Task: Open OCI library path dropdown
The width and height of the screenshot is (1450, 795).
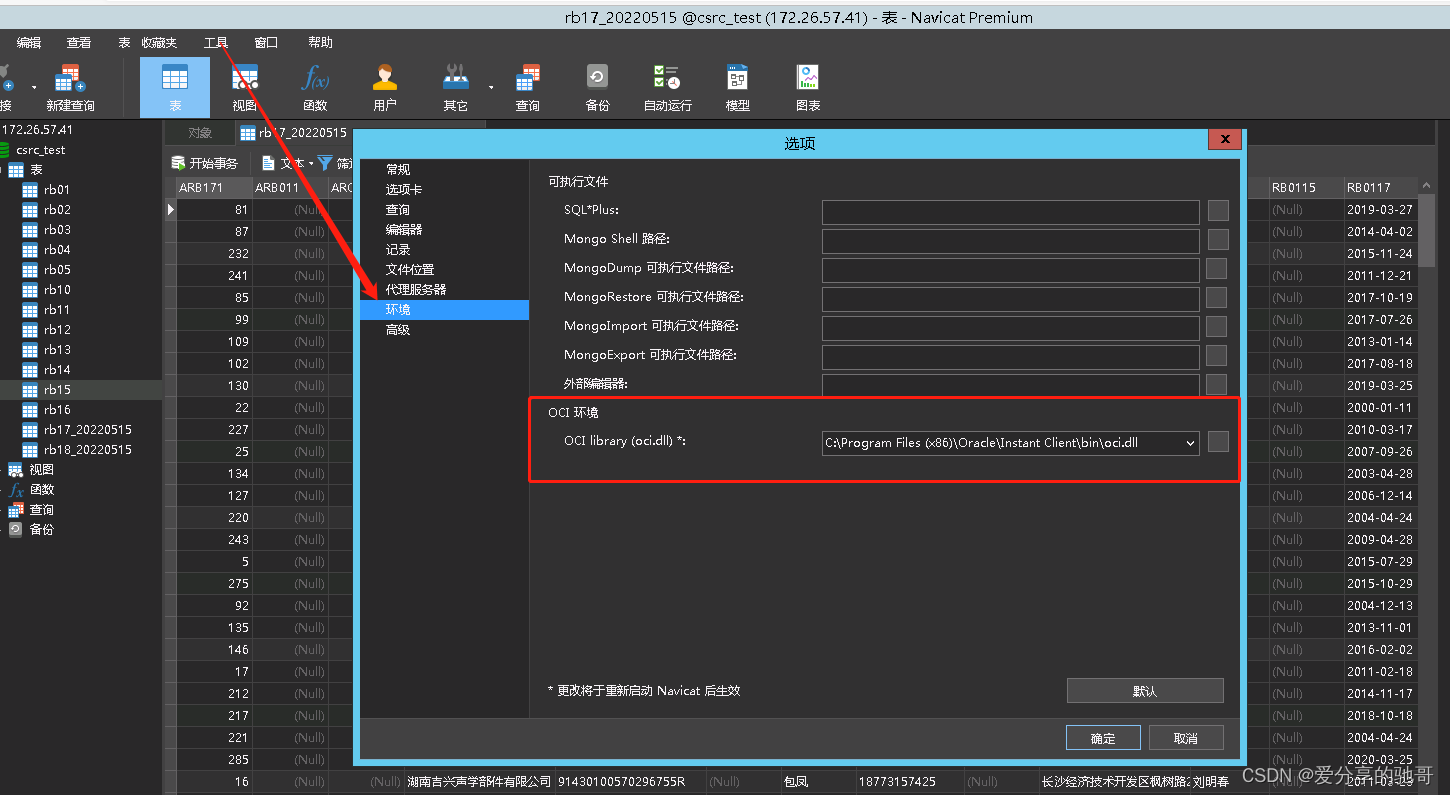Action: pyautogui.click(x=1189, y=443)
